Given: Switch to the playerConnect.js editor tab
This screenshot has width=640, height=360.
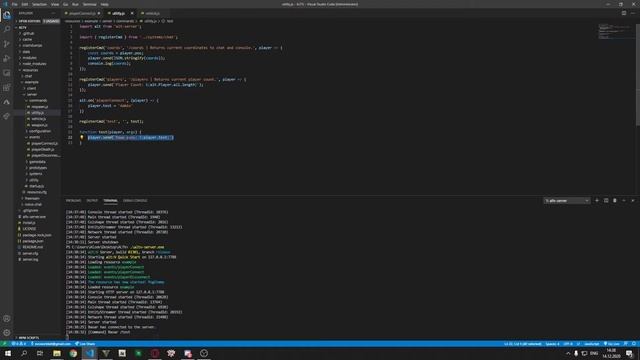Looking at the screenshot, I should tap(82, 13).
